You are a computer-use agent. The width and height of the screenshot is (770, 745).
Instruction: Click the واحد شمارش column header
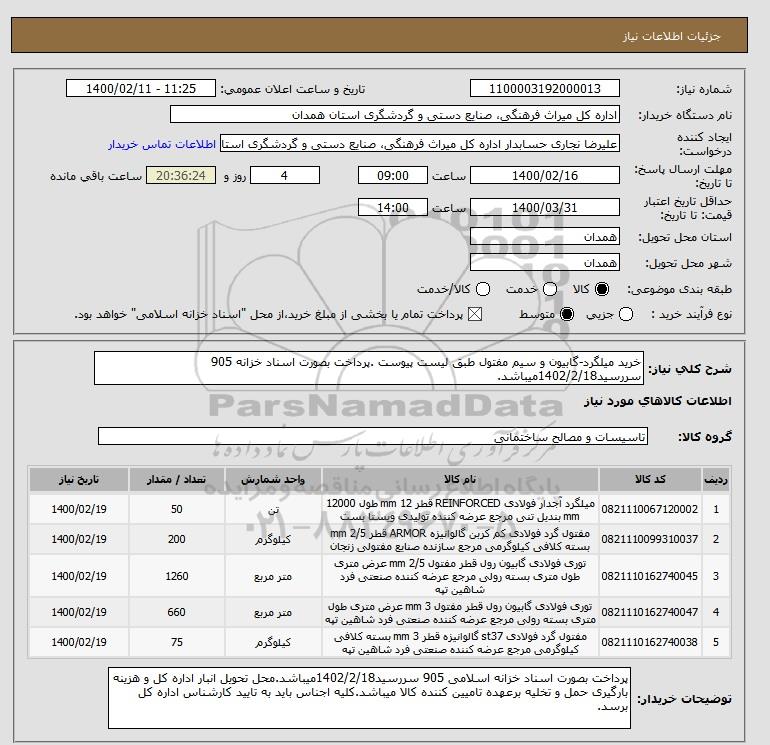[x=273, y=480]
